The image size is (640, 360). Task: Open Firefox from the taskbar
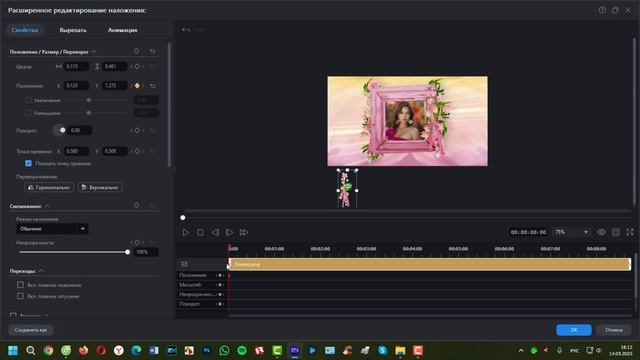(84, 350)
